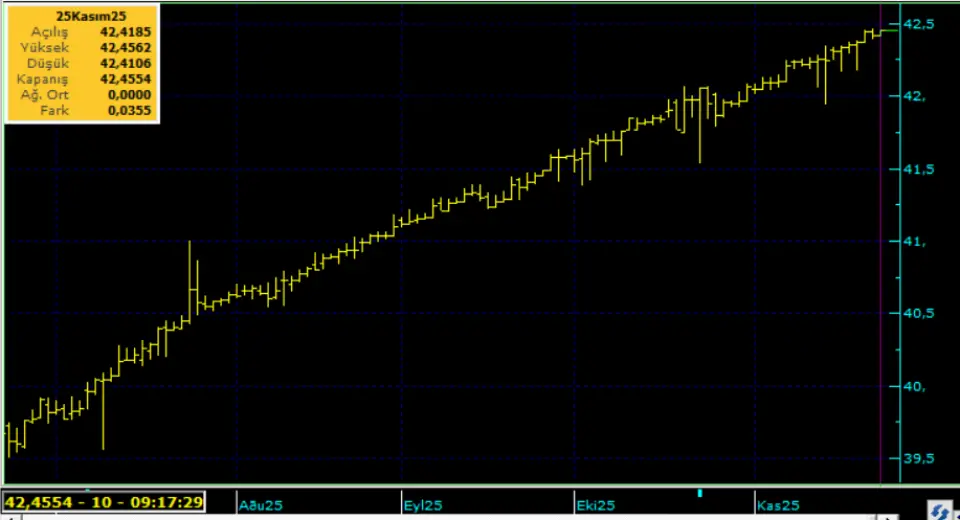Click the small cyan marker on time axis
The height and width of the screenshot is (520, 960).
click(700, 493)
